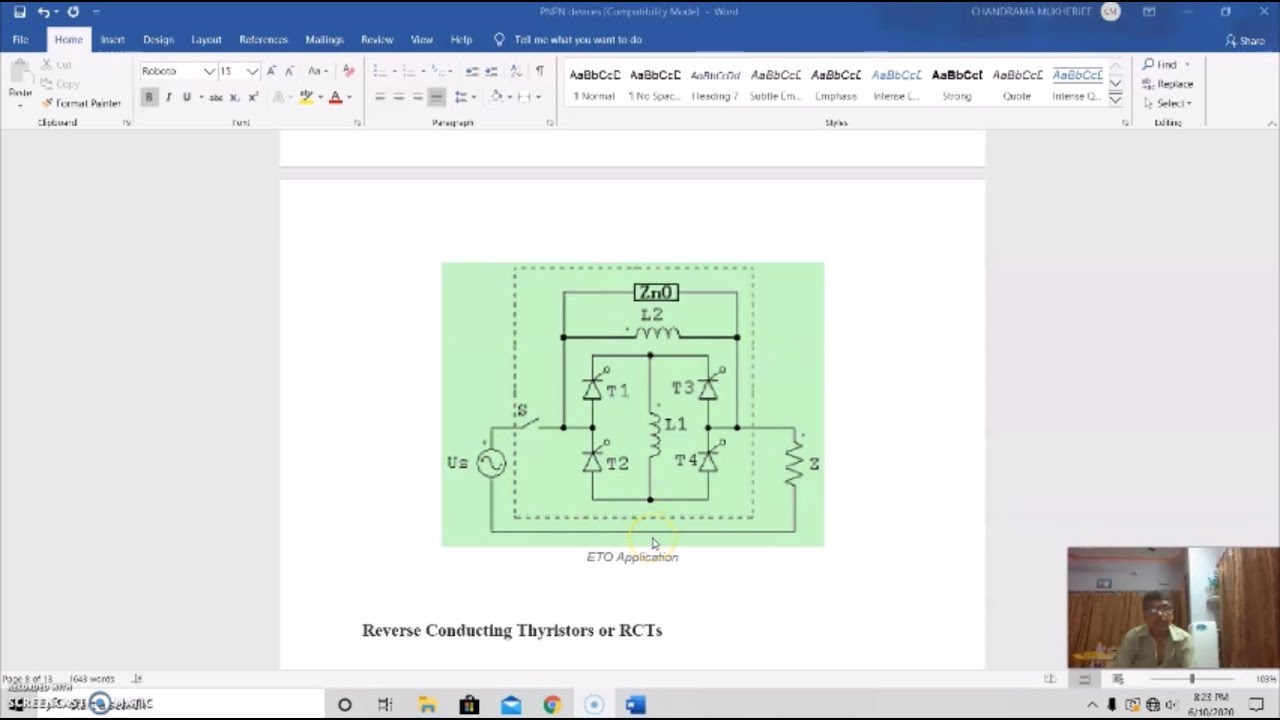The image size is (1280, 720).
Task: Click Replace in Editing group
Action: tap(1168, 84)
